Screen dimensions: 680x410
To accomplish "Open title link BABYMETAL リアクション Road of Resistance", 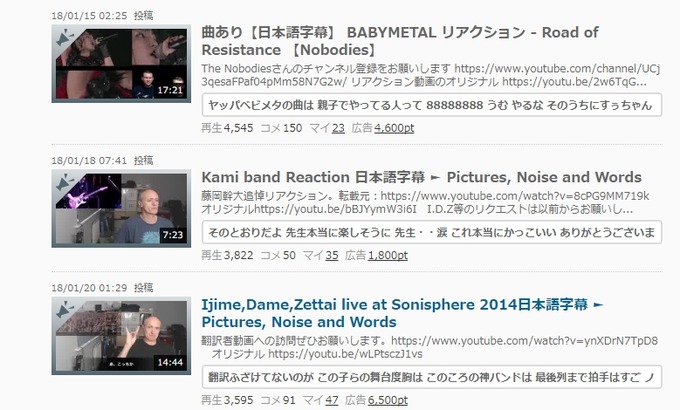I will (x=400, y=41).
